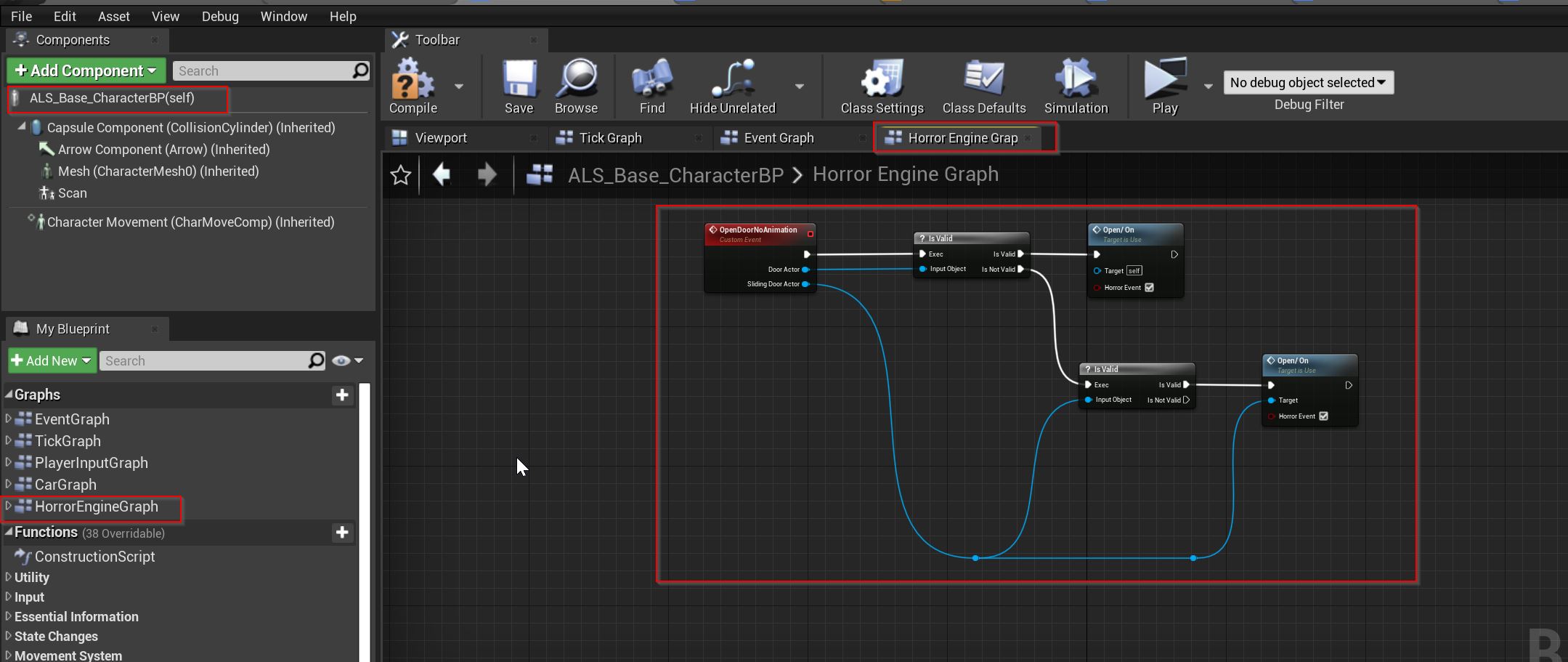Click the search magnifier in Components panel
This screenshot has width=1568, height=662.
pos(360,70)
